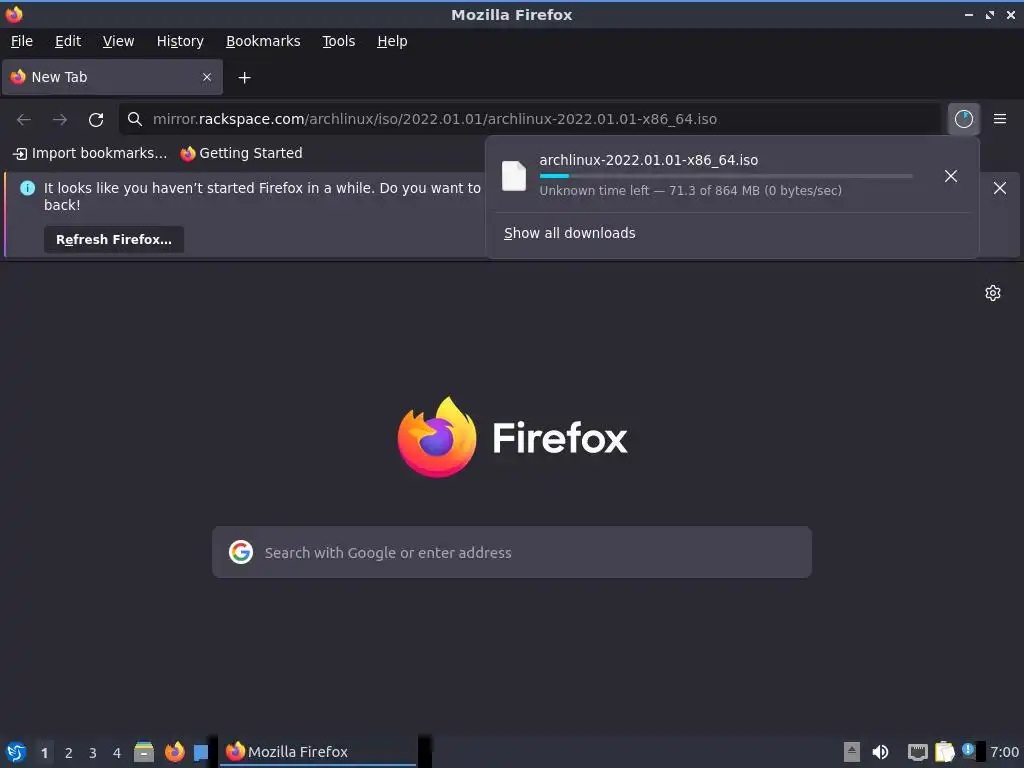The height and width of the screenshot is (768, 1024).
Task: Open the system start menu icon
Action: click(x=15, y=752)
